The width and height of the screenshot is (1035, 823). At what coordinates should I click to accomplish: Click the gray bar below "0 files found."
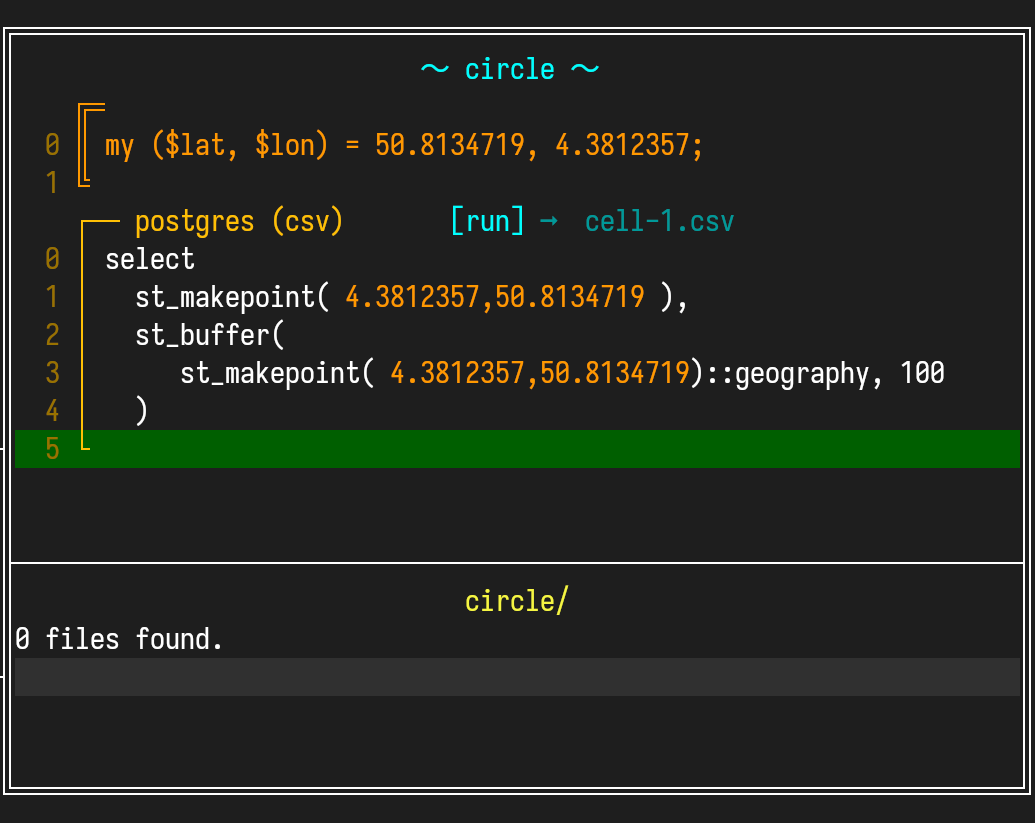517,677
